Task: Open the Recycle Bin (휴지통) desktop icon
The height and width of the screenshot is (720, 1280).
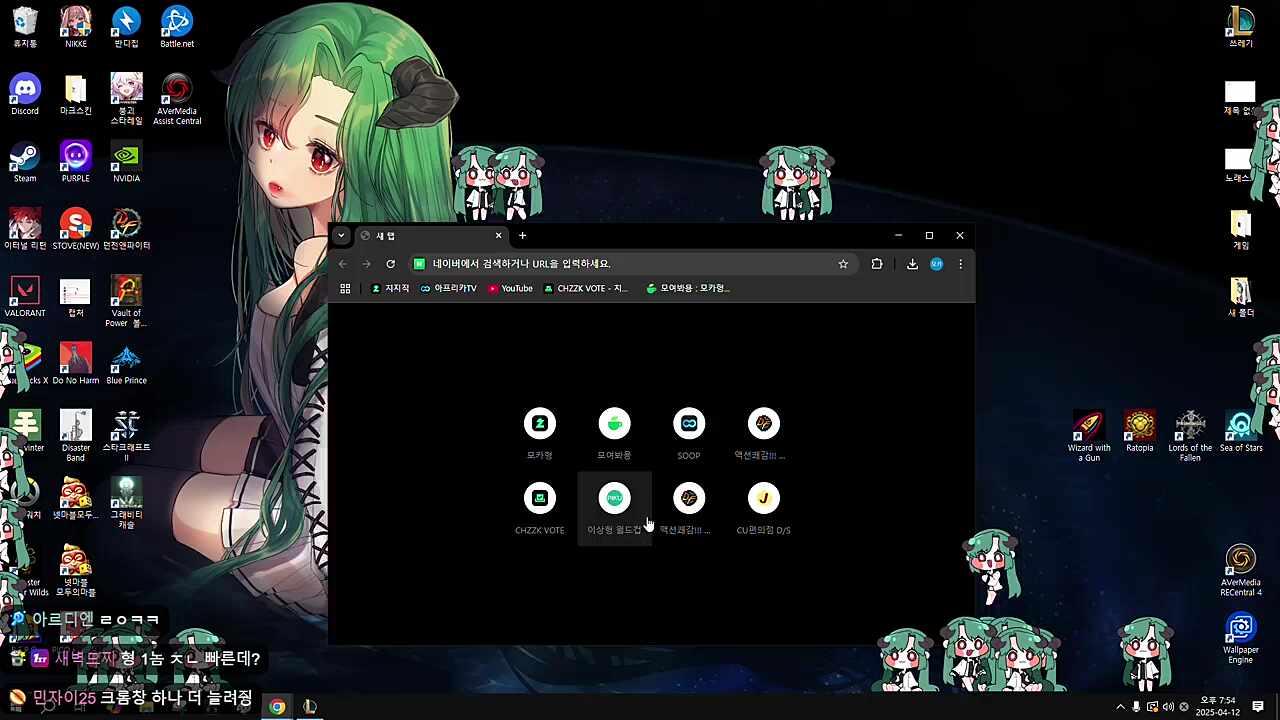Action: (x=25, y=27)
